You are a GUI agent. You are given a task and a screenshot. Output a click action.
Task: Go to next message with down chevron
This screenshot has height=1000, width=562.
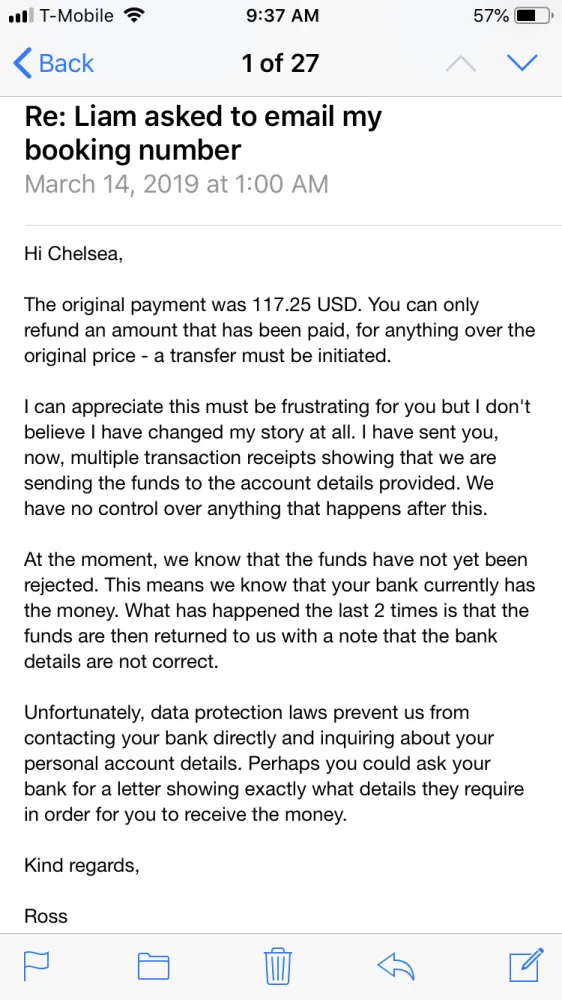(522, 62)
